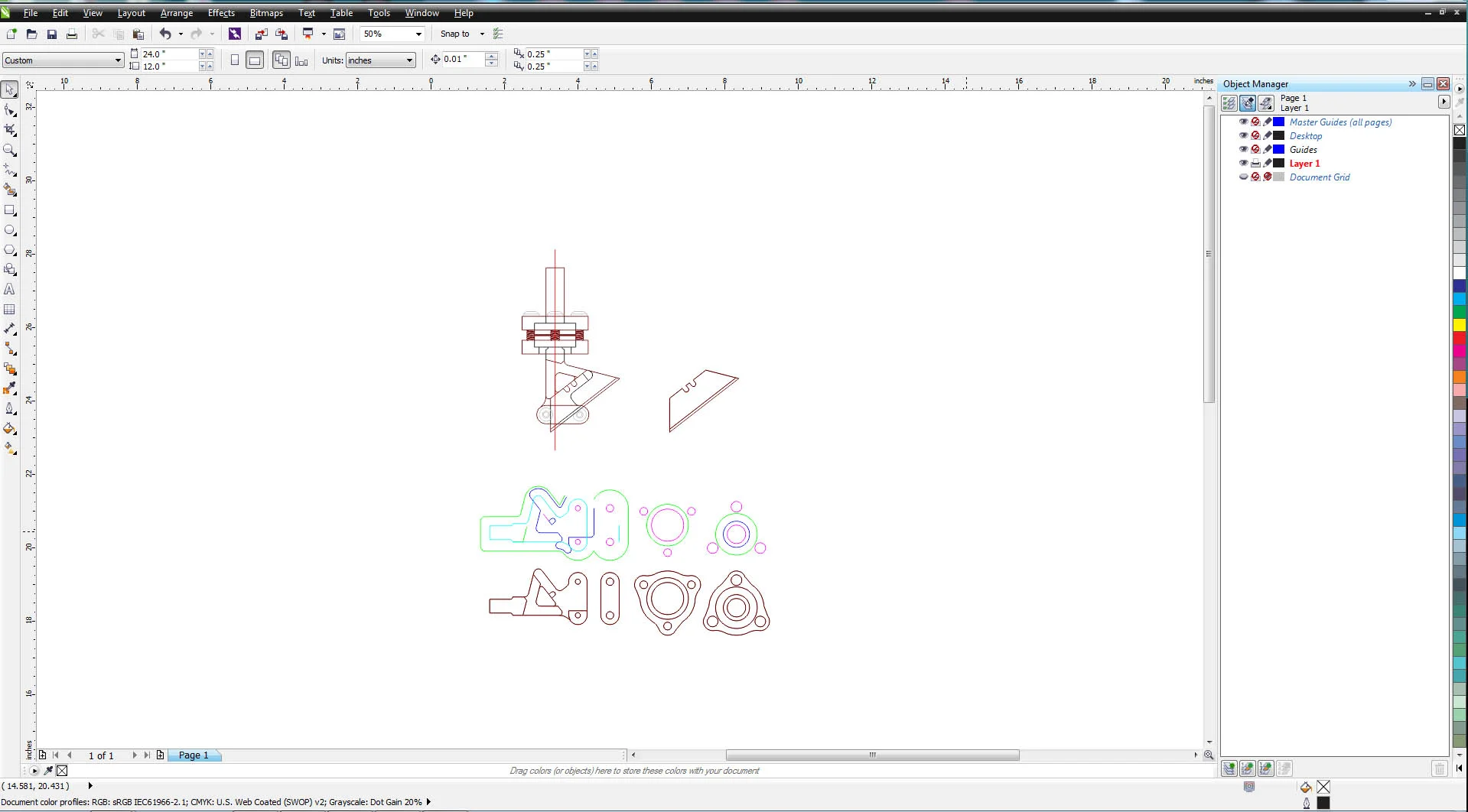Hide Layer 1 with eye icon
The image size is (1468, 812).
[x=1243, y=163]
